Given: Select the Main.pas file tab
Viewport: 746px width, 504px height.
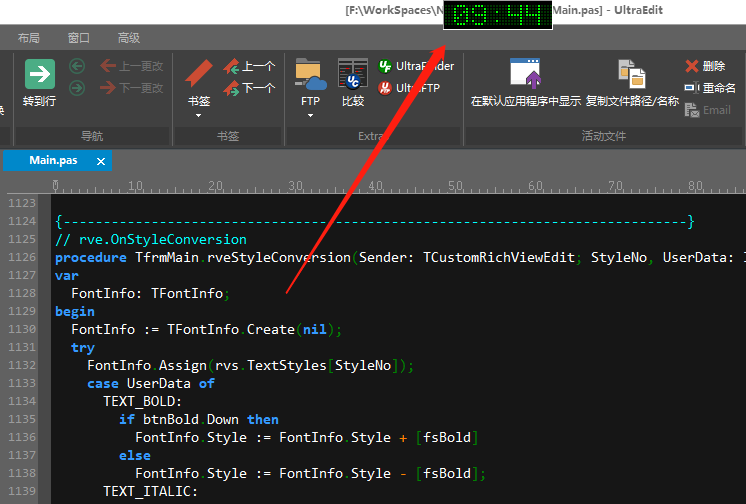Looking at the screenshot, I should tap(53, 160).
